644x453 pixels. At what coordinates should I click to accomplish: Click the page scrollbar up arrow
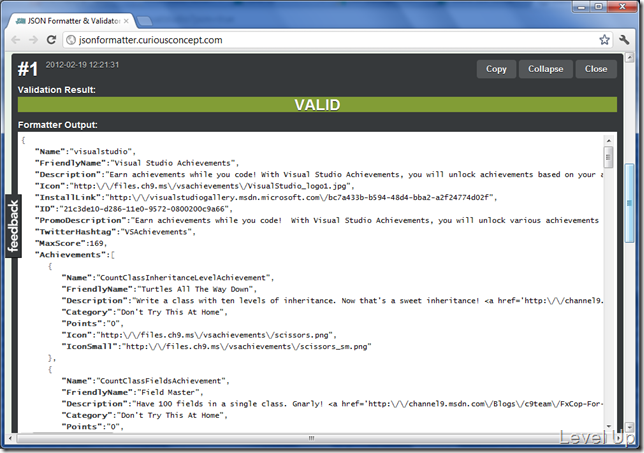(x=629, y=58)
